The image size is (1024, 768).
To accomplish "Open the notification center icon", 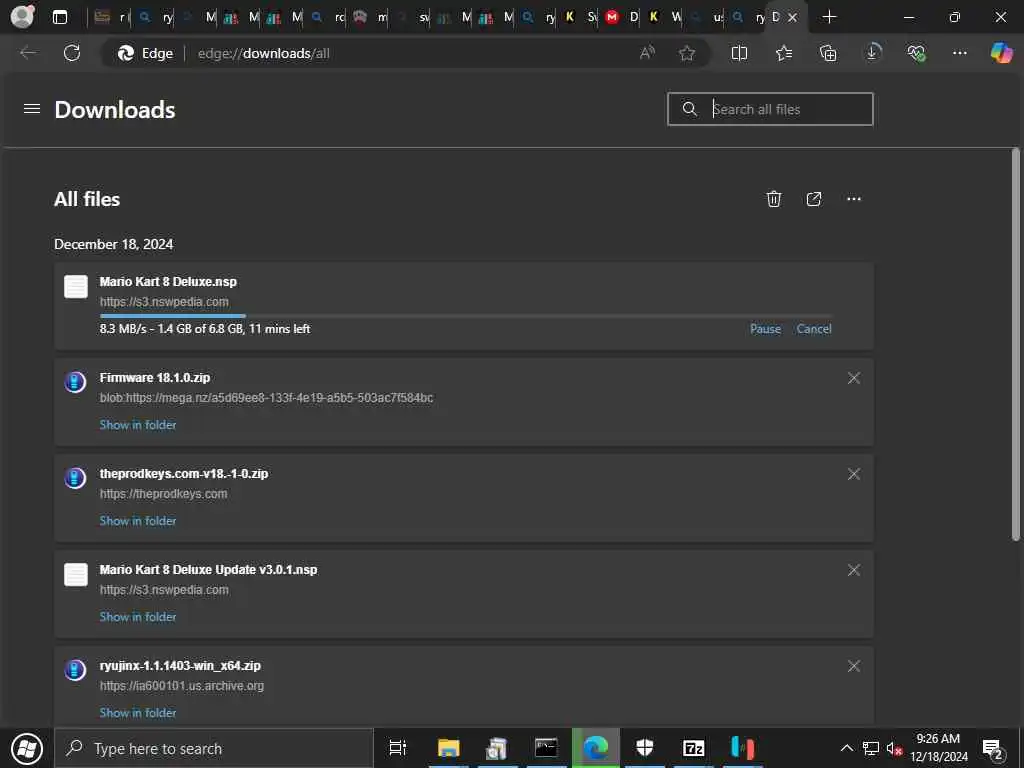I will 993,749.
